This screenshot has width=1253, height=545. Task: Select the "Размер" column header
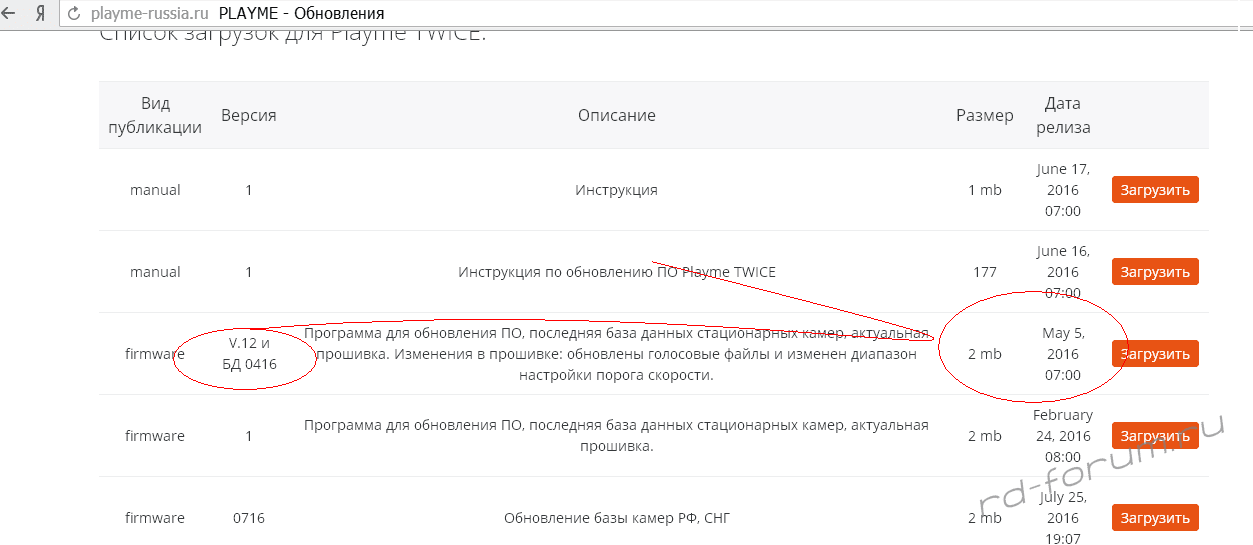(x=984, y=115)
